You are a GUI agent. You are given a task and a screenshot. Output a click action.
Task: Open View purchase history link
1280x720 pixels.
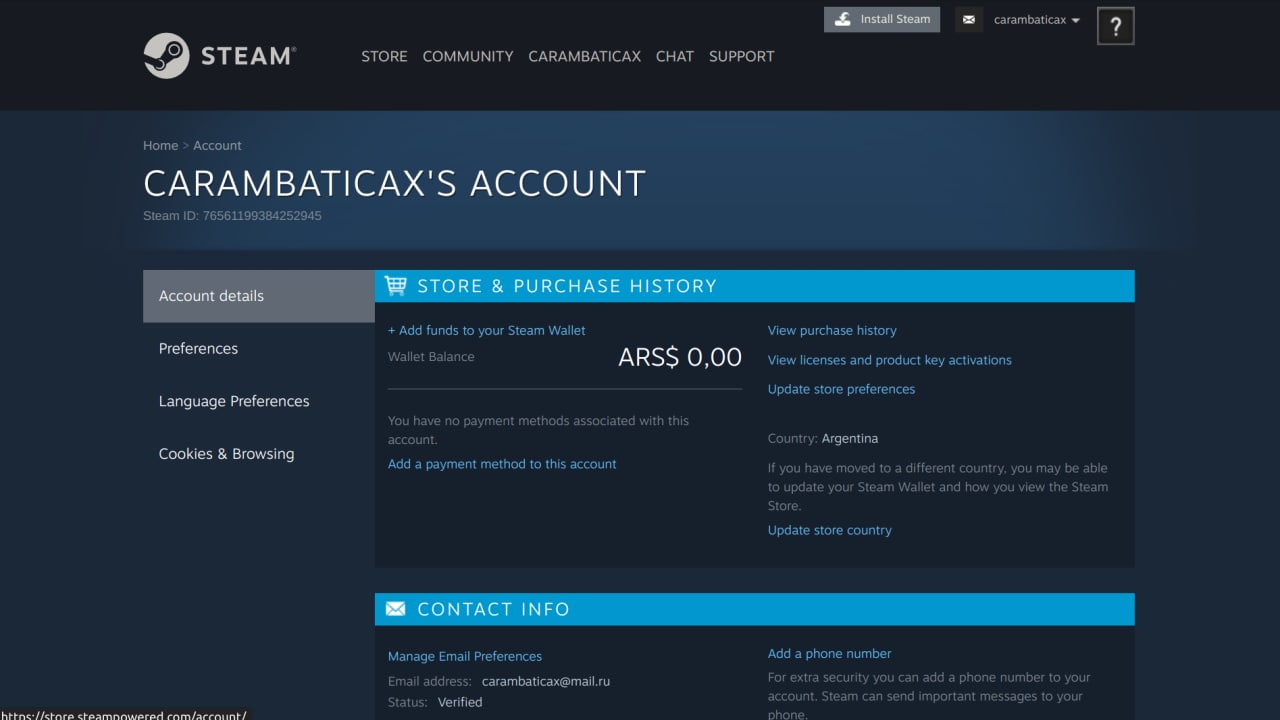pos(832,330)
